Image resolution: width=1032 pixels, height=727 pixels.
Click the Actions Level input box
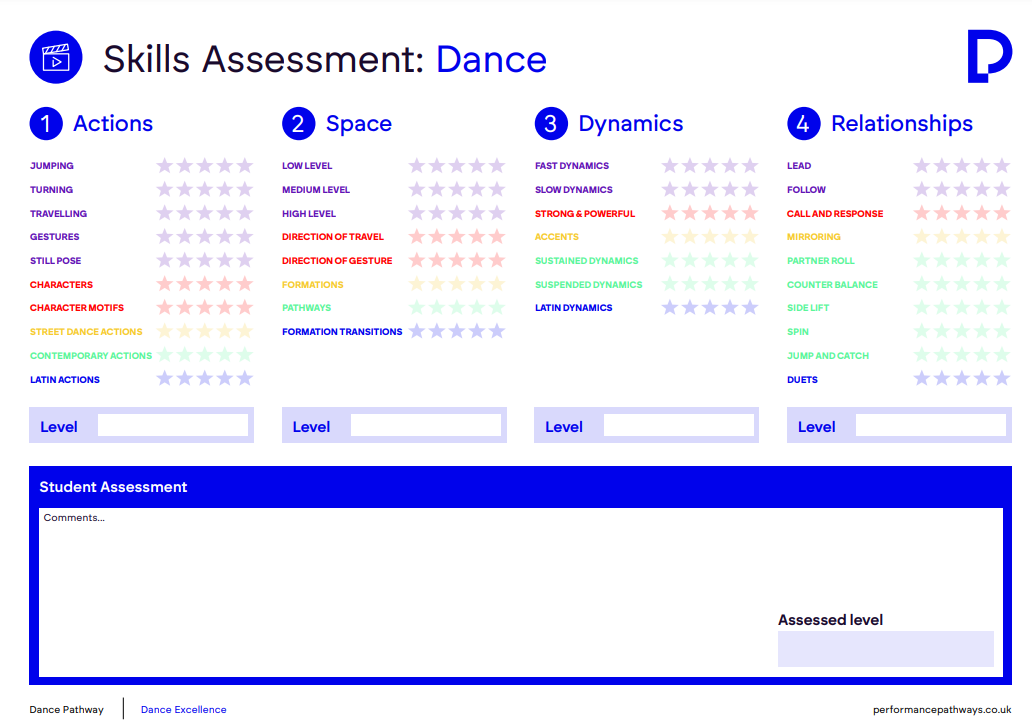coord(173,425)
